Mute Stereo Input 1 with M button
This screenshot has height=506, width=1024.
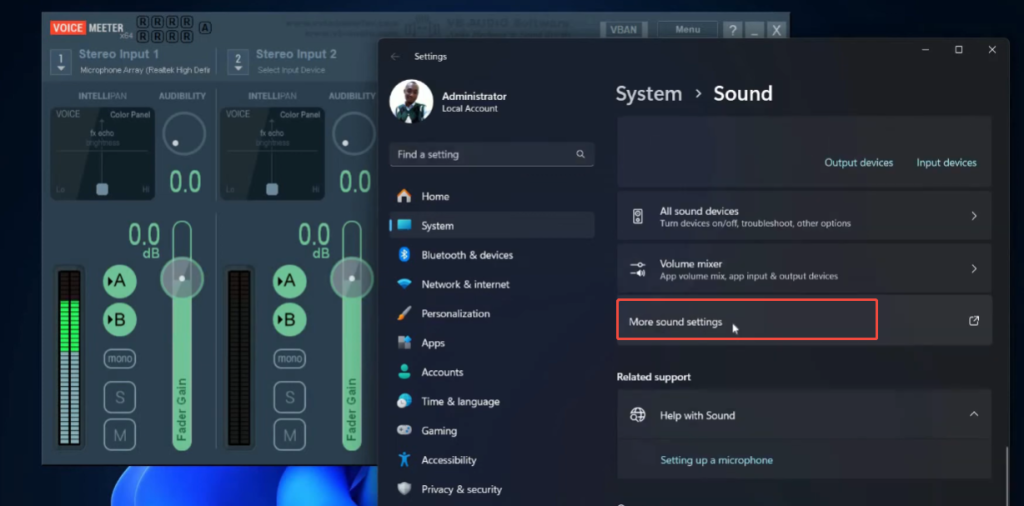click(x=120, y=435)
